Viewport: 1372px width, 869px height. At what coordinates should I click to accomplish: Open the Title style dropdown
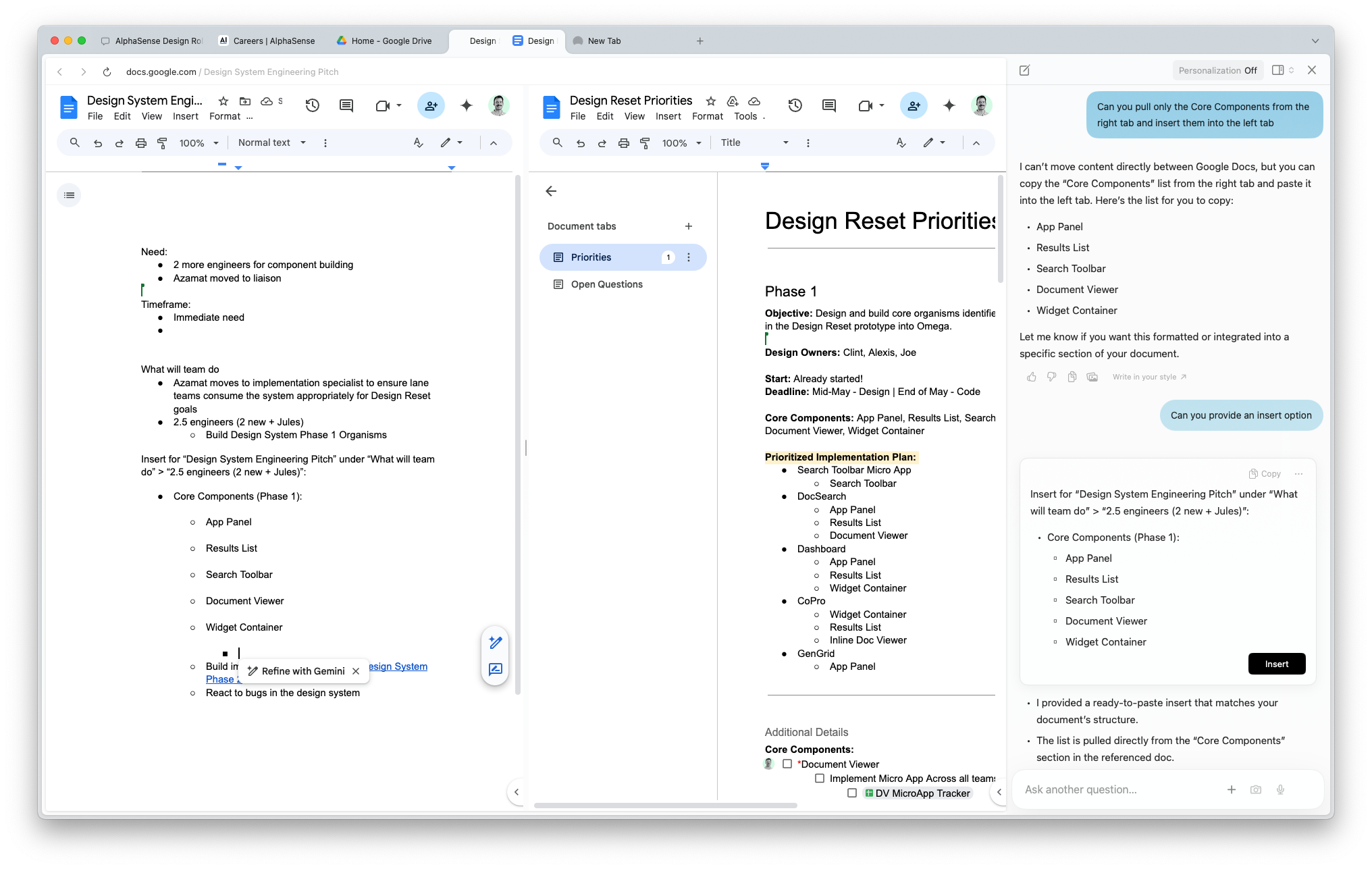click(754, 142)
